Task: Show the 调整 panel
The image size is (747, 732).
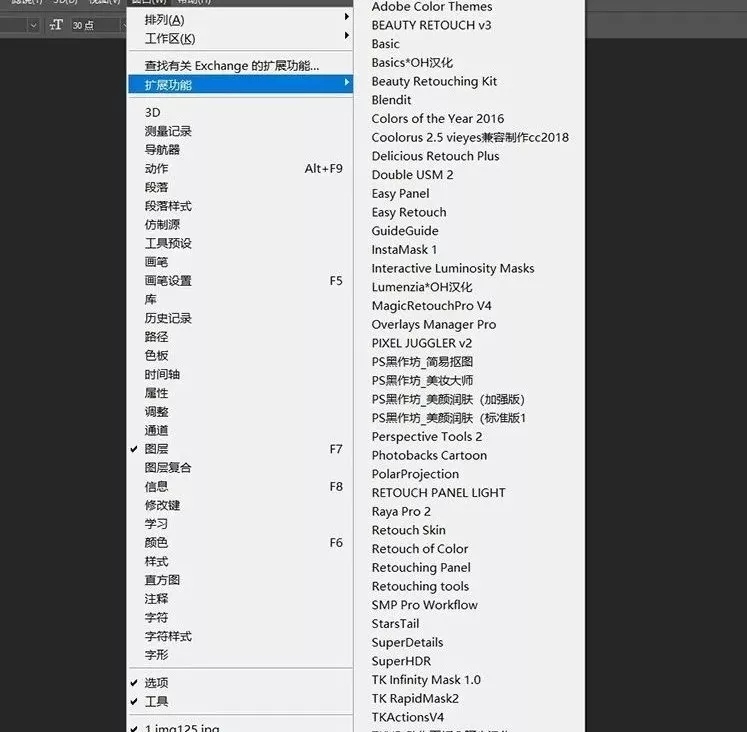Action: [x=241, y=411]
